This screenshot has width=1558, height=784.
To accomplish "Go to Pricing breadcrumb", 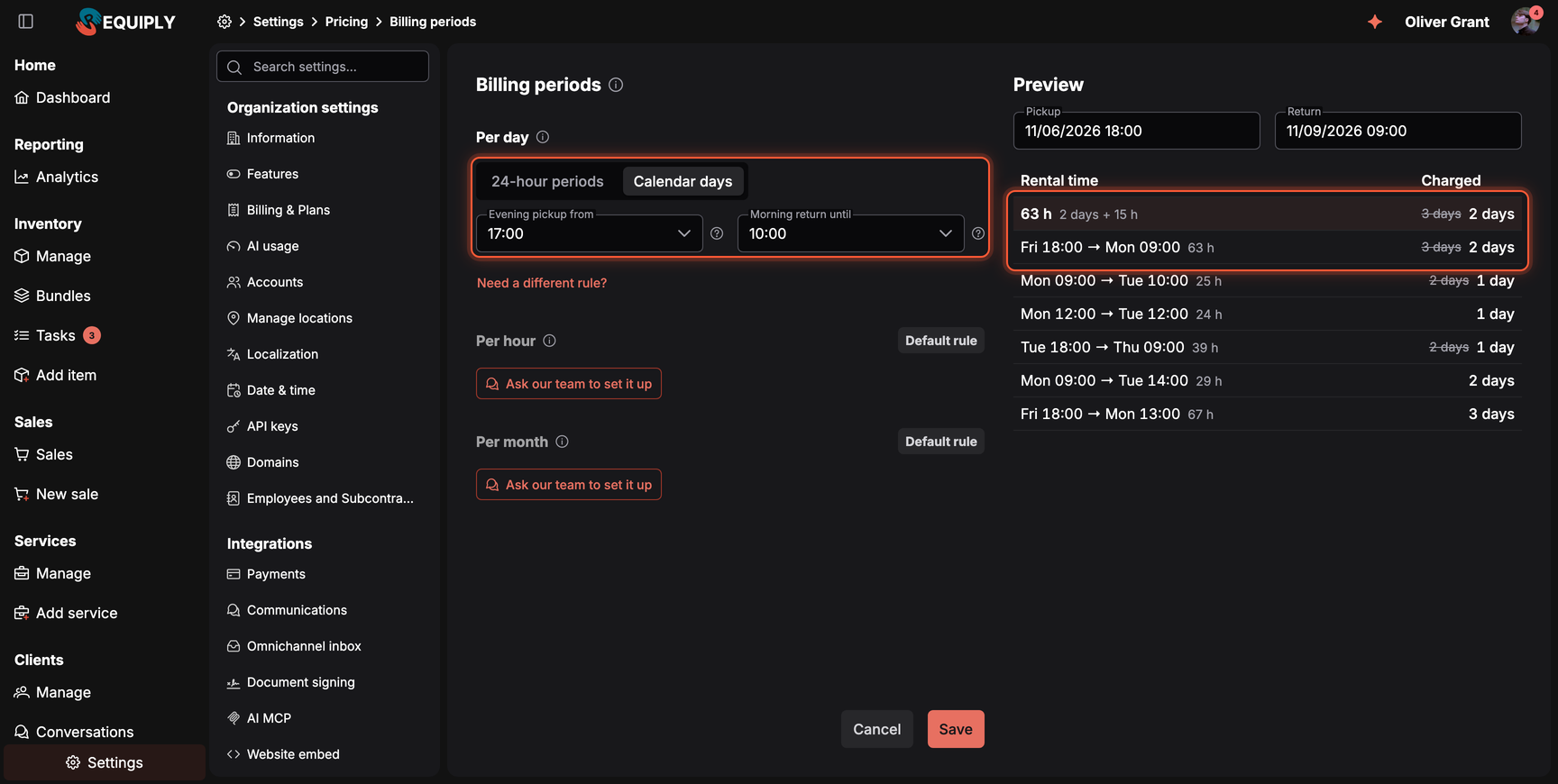I will tap(346, 22).
